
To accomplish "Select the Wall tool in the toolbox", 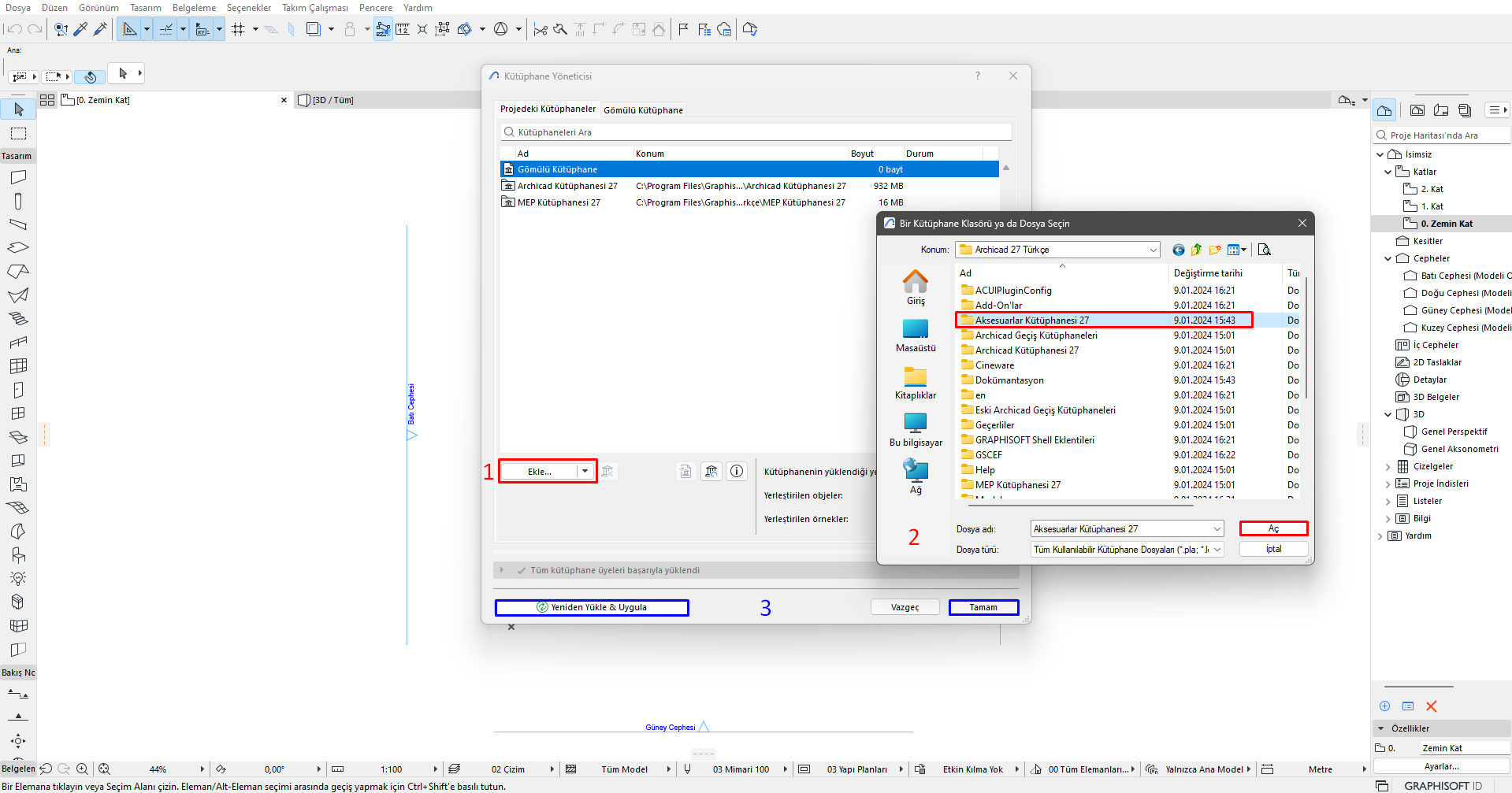I will (x=18, y=177).
